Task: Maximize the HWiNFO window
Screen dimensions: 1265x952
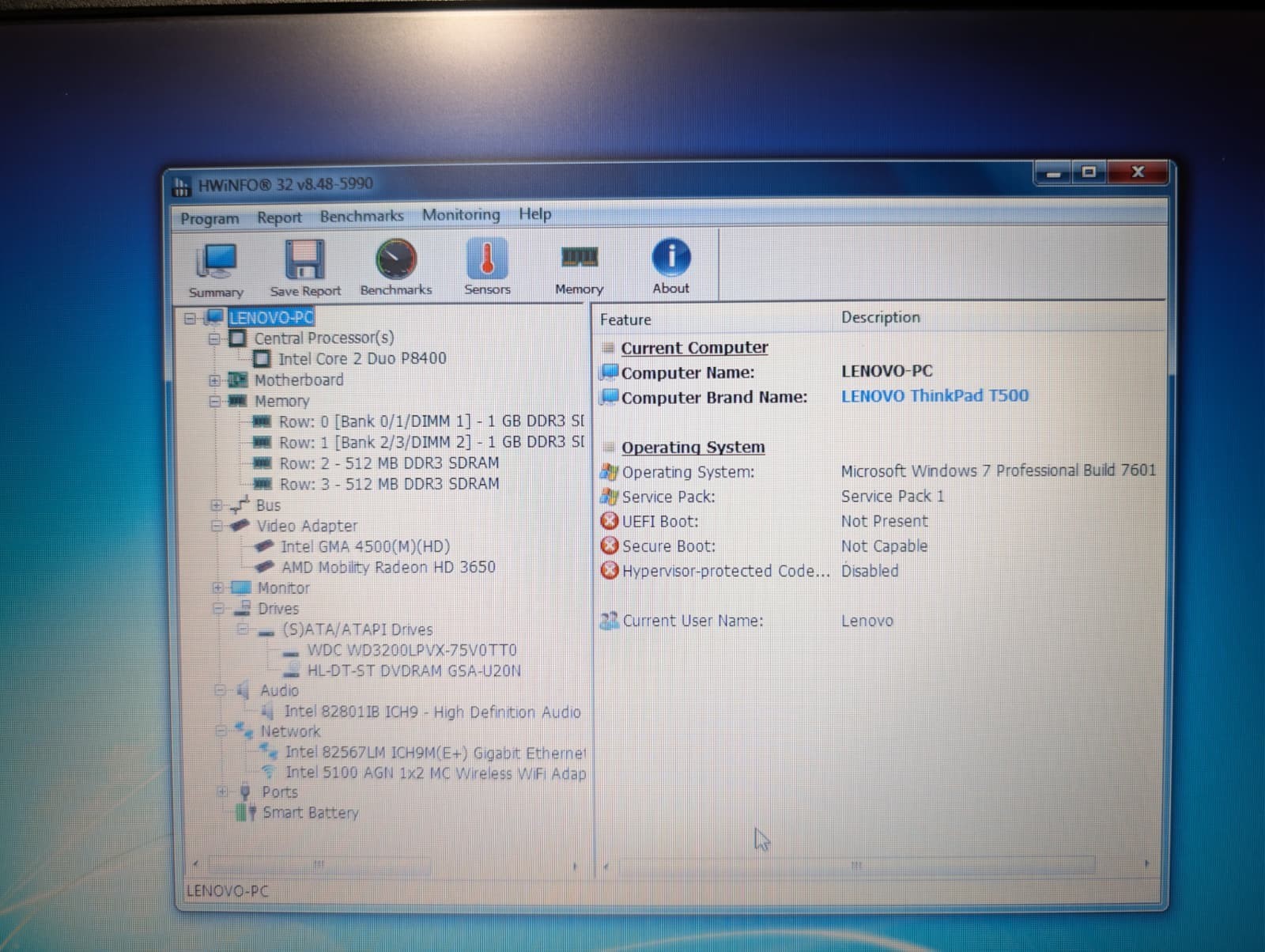Action: [x=1089, y=172]
